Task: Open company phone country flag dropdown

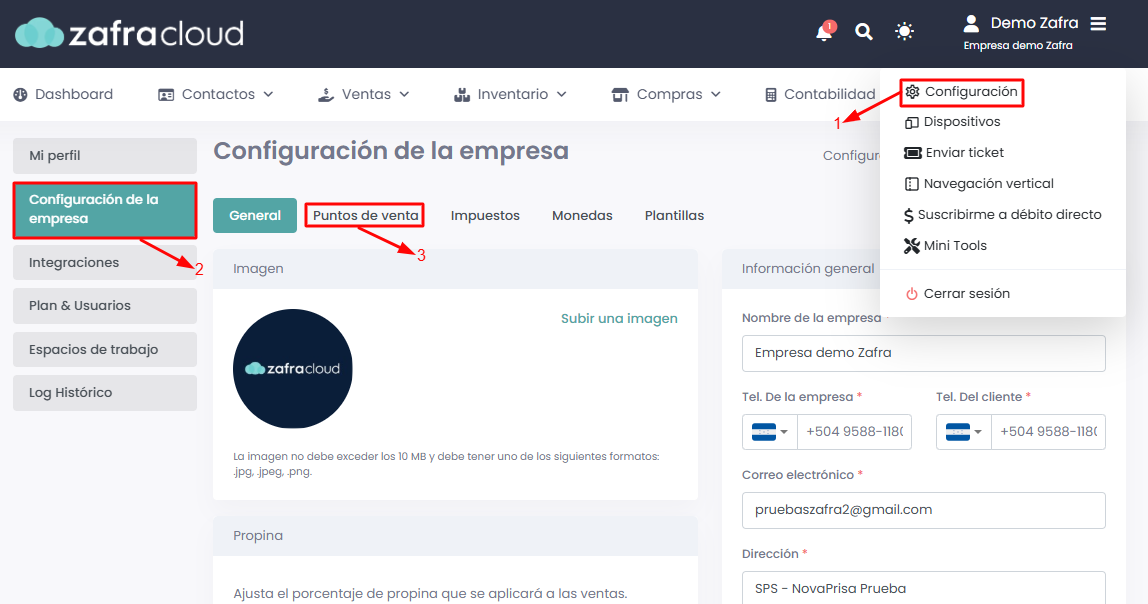Action: (769, 432)
